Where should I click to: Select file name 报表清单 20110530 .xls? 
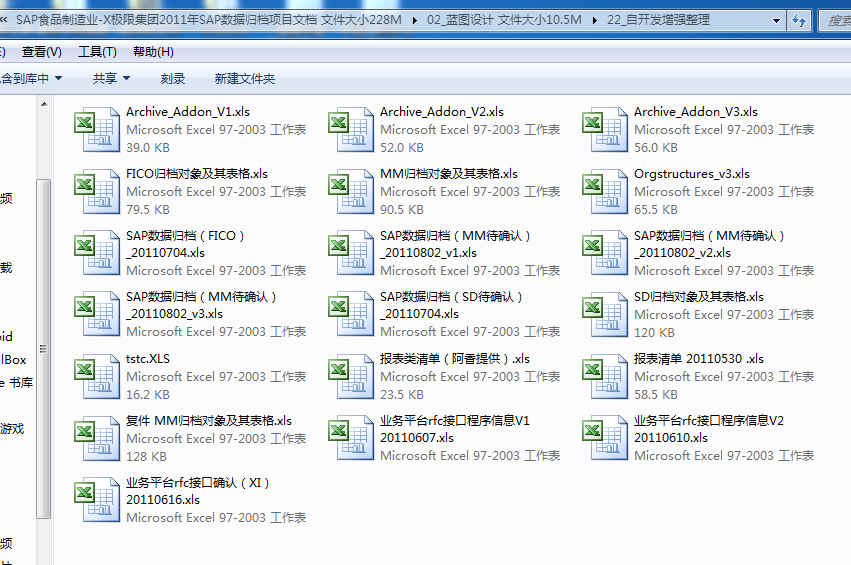click(699, 359)
